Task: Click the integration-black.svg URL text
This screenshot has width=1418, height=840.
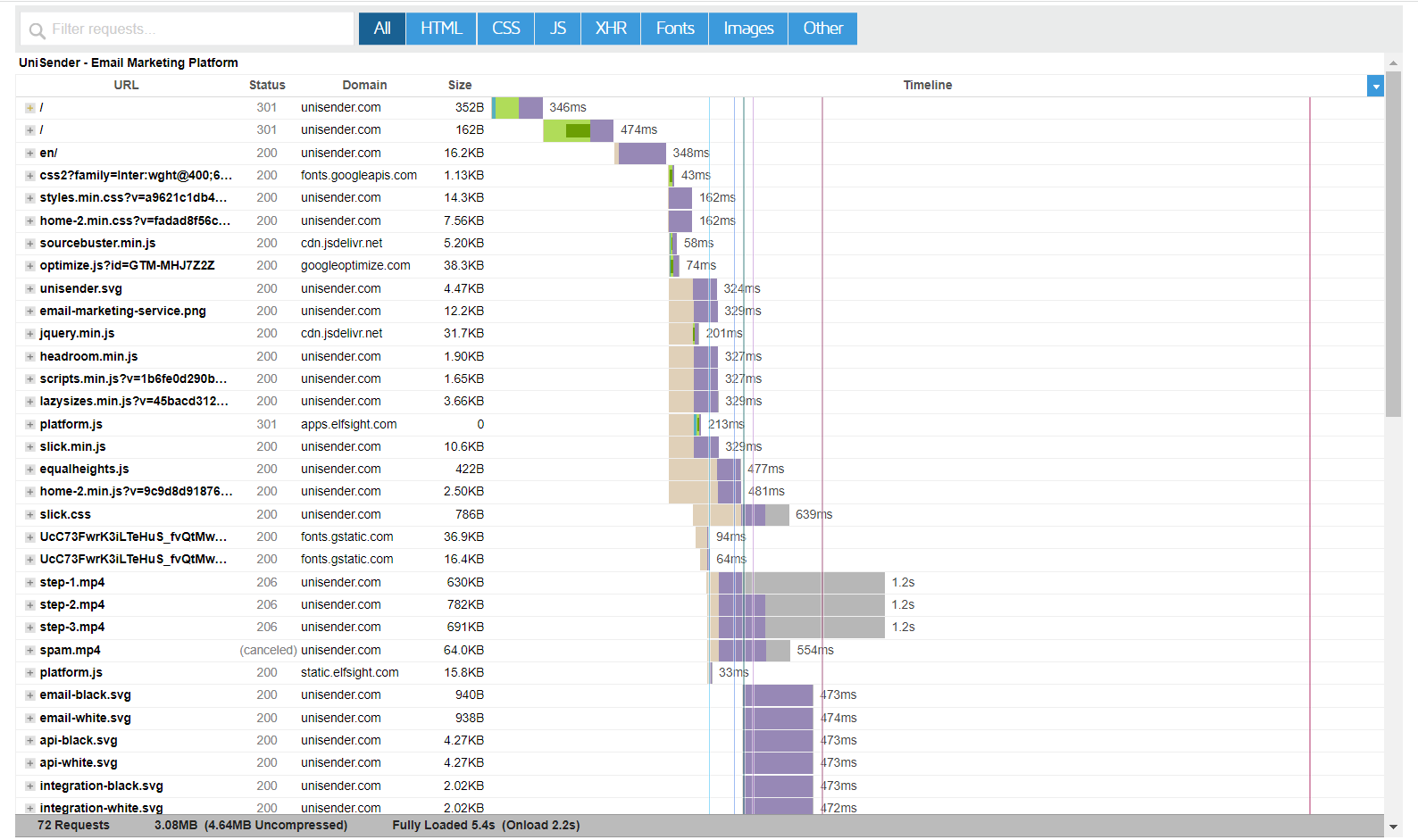Action: [x=101, y=786]
